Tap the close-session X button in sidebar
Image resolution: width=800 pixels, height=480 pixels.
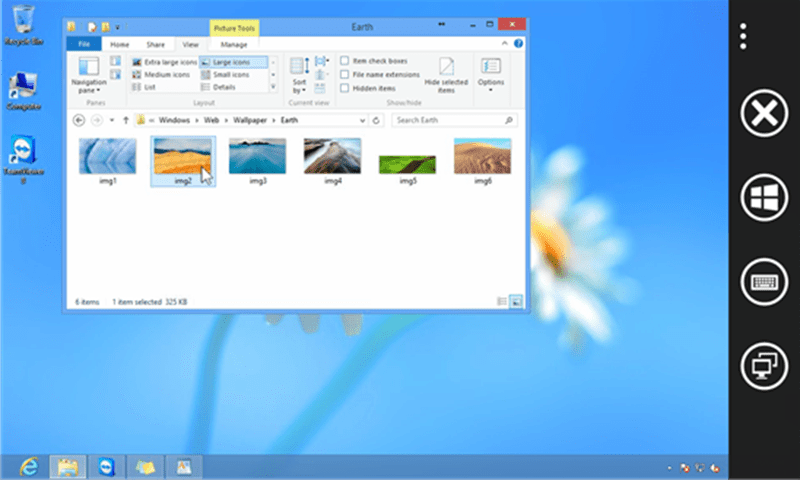(x=764, y=113)
